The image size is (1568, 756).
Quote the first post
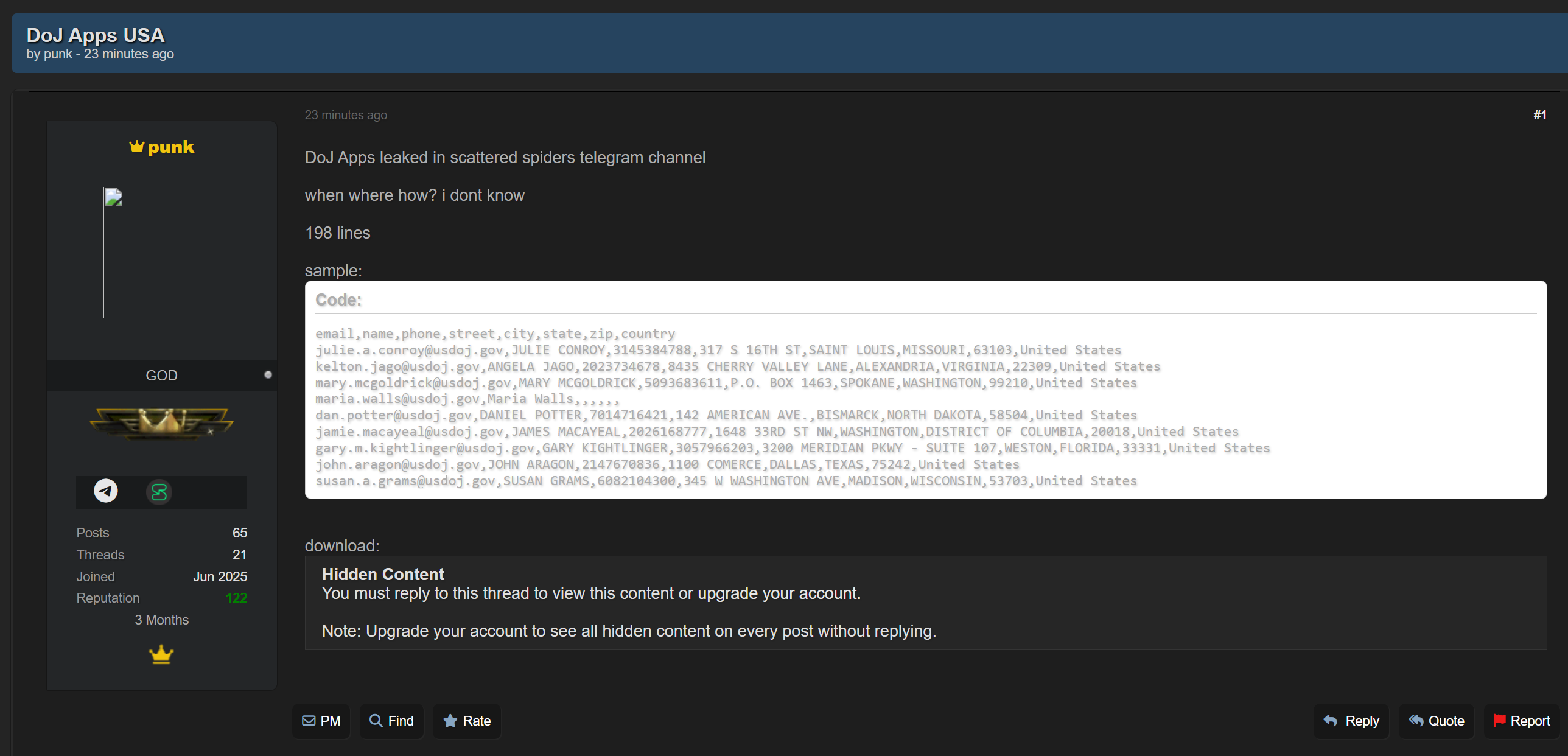tap(1436, 721)
